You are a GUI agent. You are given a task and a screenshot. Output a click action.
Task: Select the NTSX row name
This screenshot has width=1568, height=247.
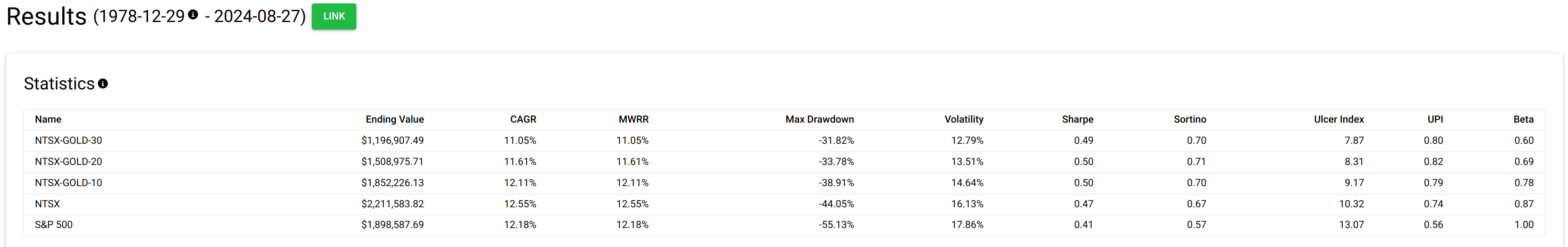click(48, 204)
